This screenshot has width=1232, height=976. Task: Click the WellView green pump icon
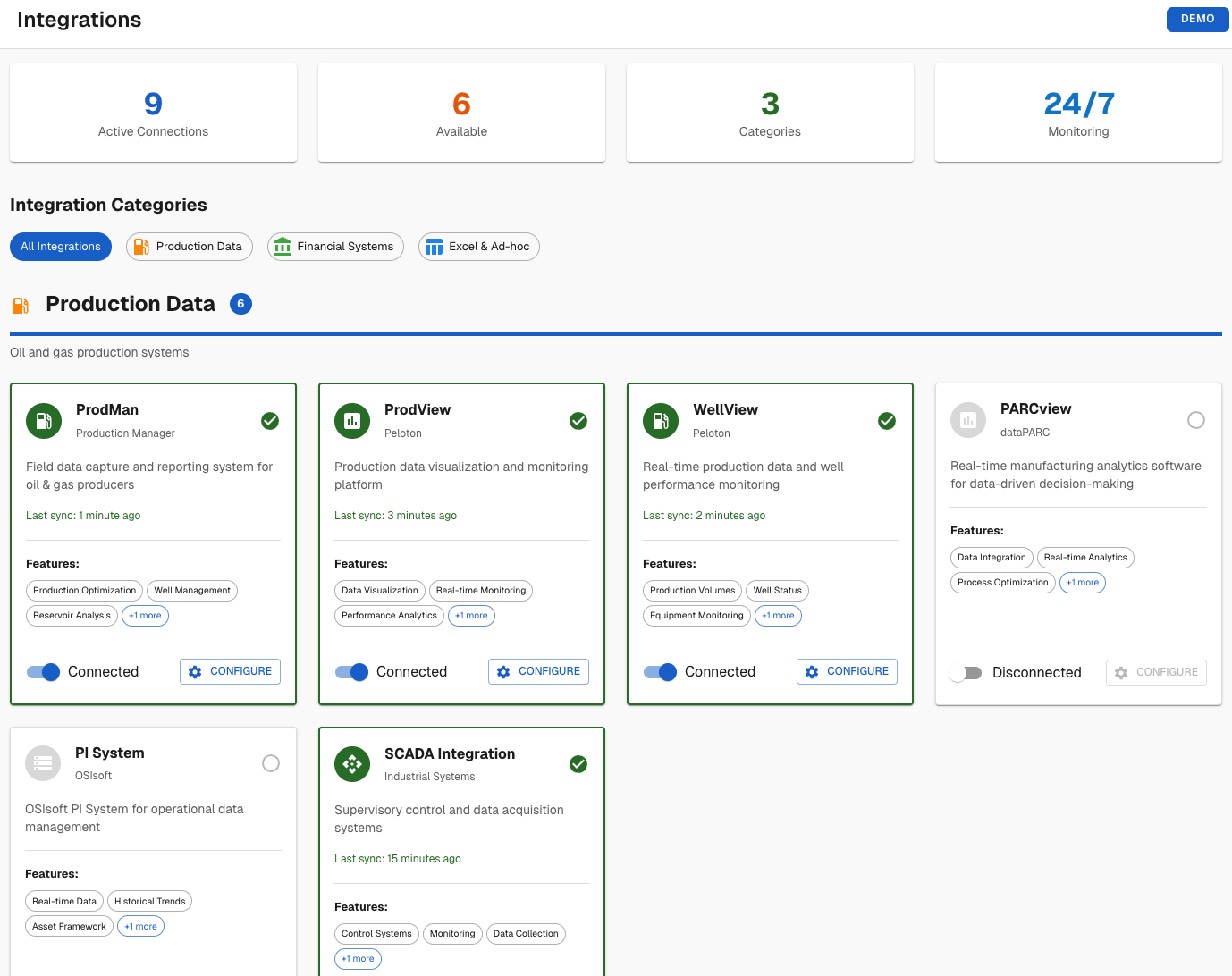660,421
